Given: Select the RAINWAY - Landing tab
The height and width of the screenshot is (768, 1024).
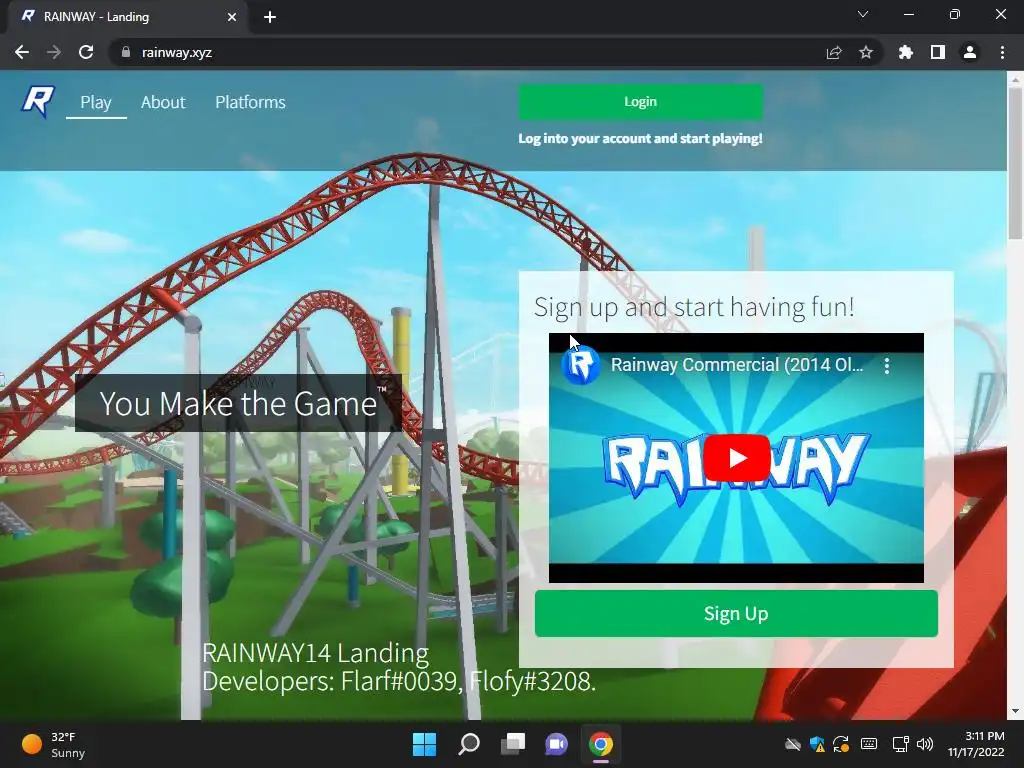Looking at the screenshot, I should (x=128, y=17).
